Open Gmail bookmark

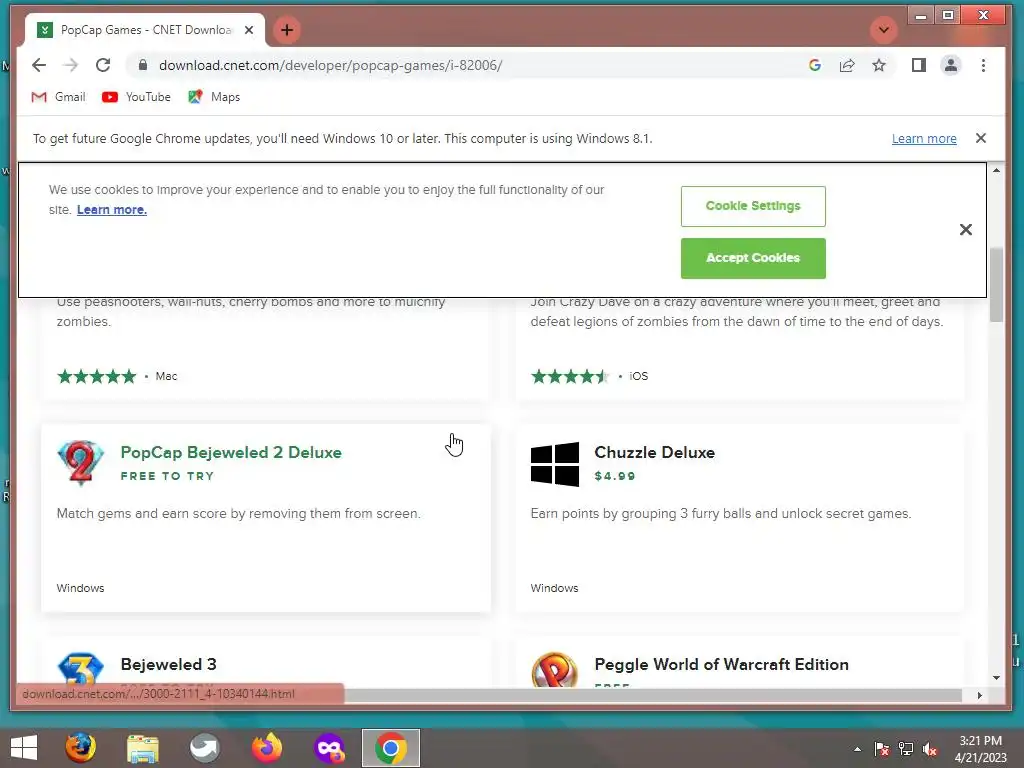(x=59, y=97)
